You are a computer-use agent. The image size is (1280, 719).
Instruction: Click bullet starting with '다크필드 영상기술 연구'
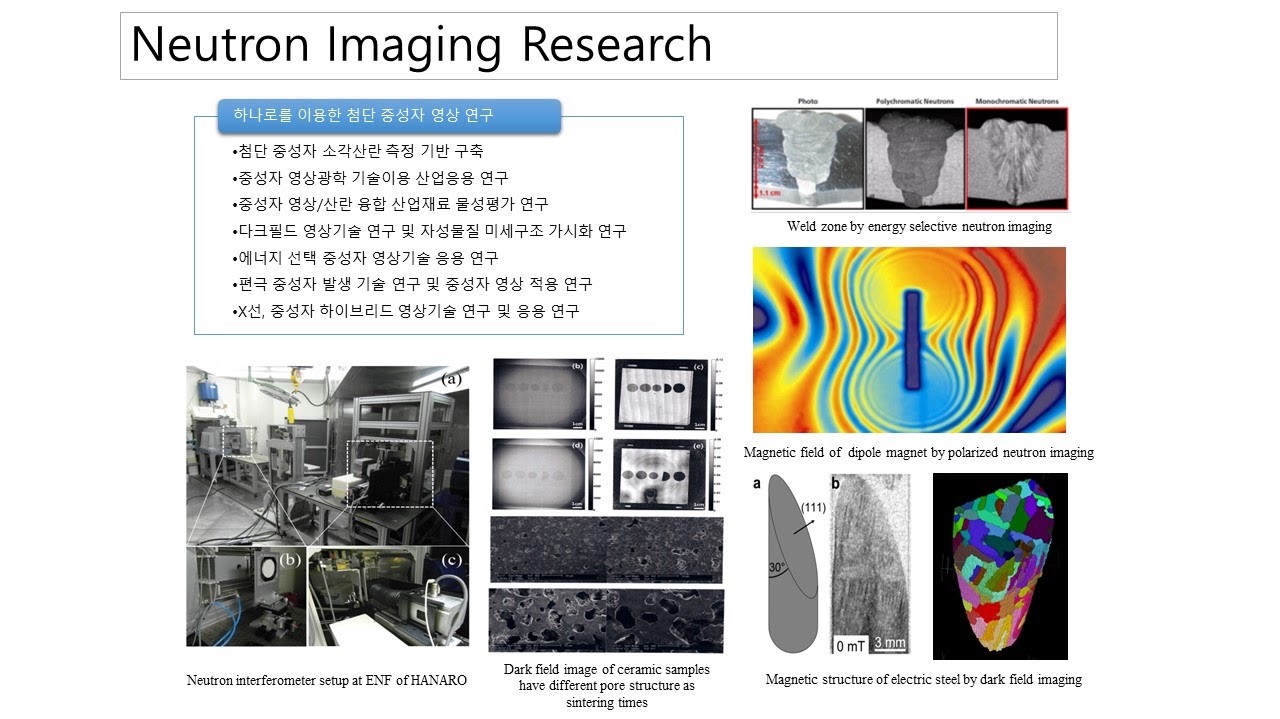[428, 231]
